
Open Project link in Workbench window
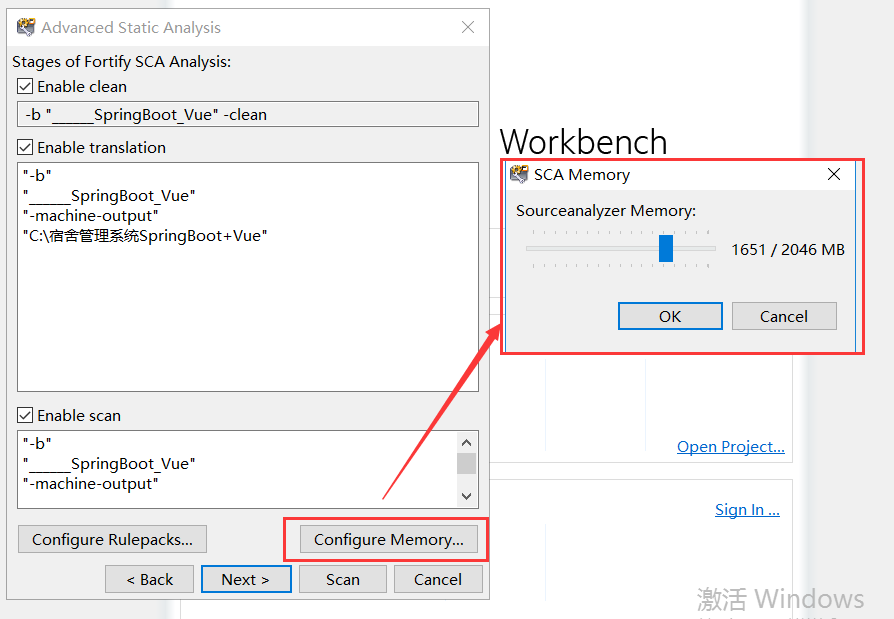pyautogui.click(x=730, y=446)
